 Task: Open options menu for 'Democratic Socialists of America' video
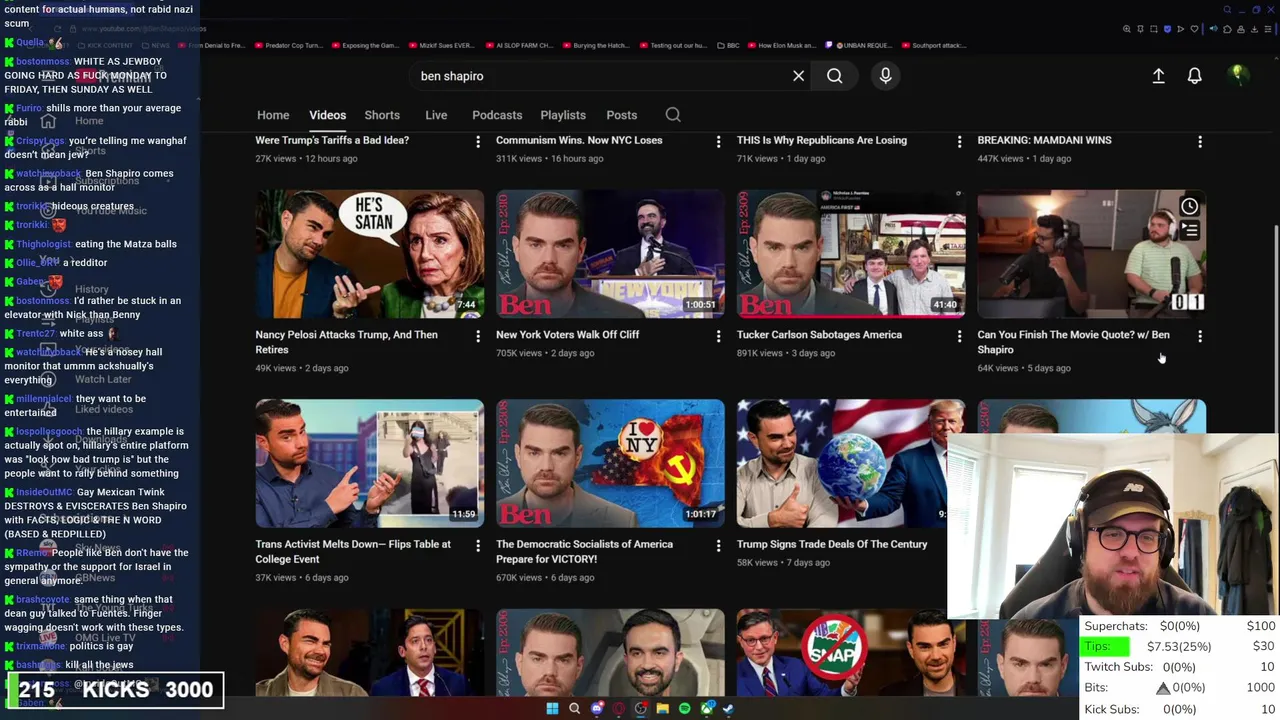[718, 546]
